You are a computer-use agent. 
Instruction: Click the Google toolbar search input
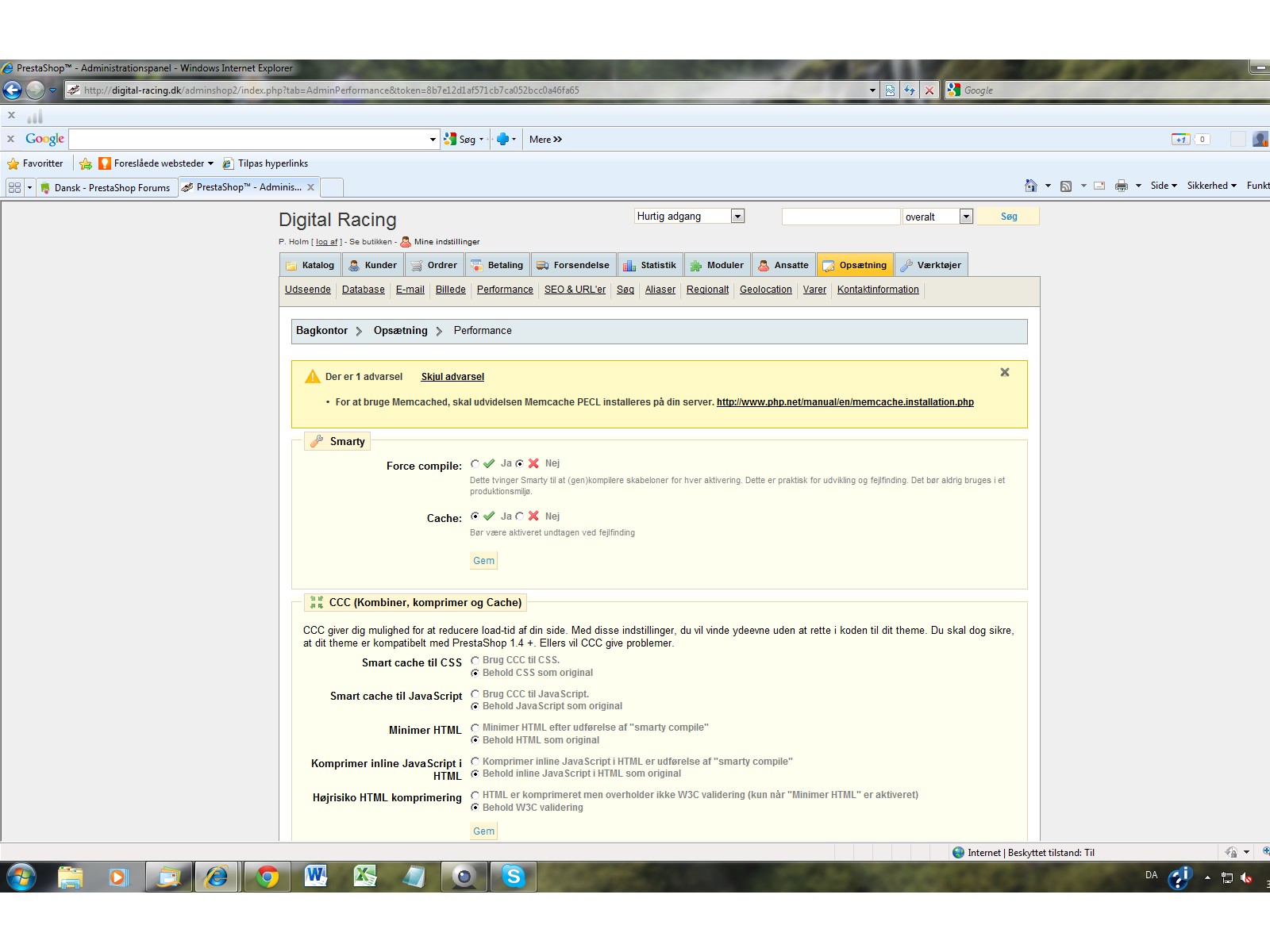coord(248,140)
